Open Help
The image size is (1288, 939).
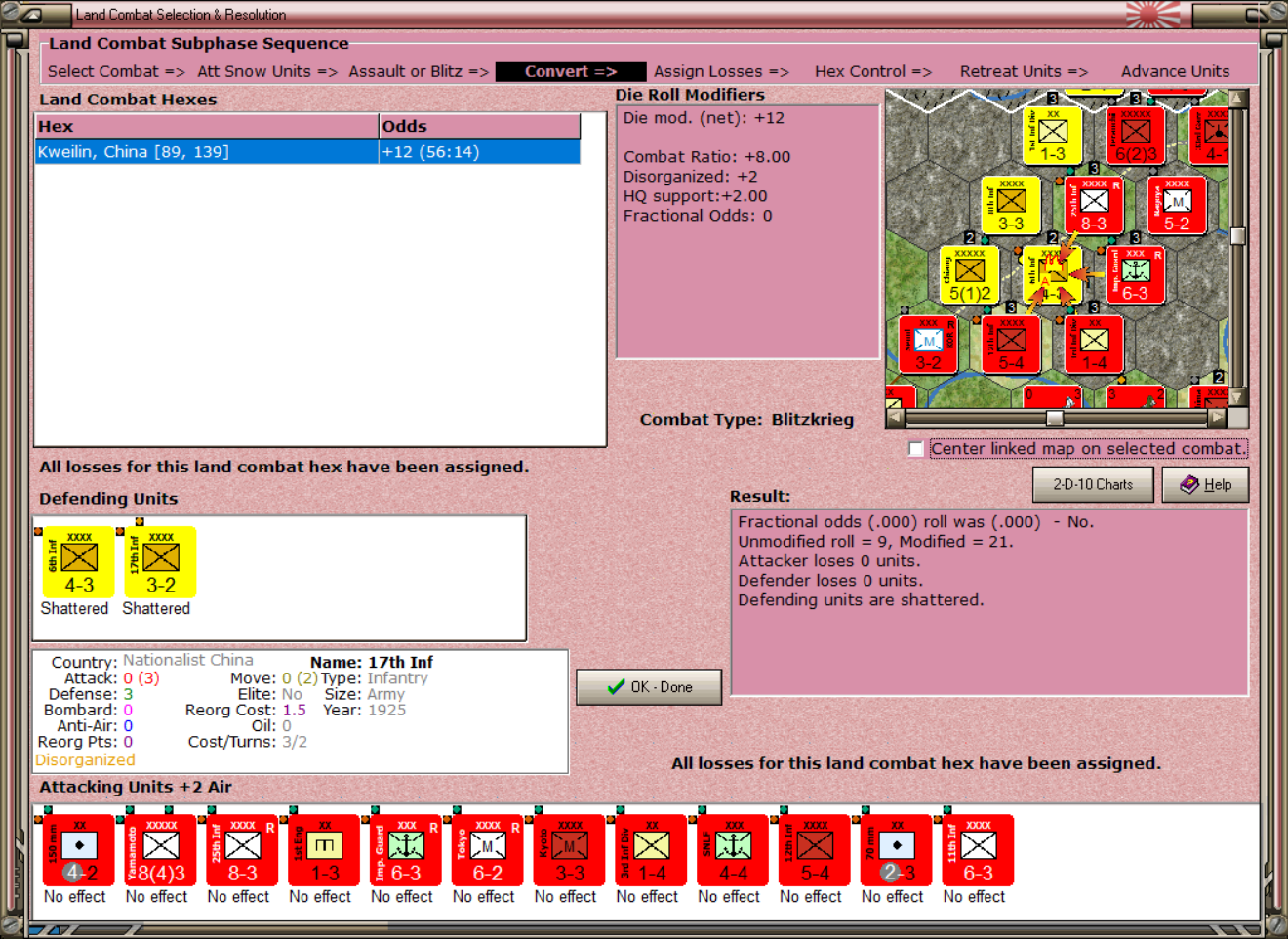point(1205,484)
